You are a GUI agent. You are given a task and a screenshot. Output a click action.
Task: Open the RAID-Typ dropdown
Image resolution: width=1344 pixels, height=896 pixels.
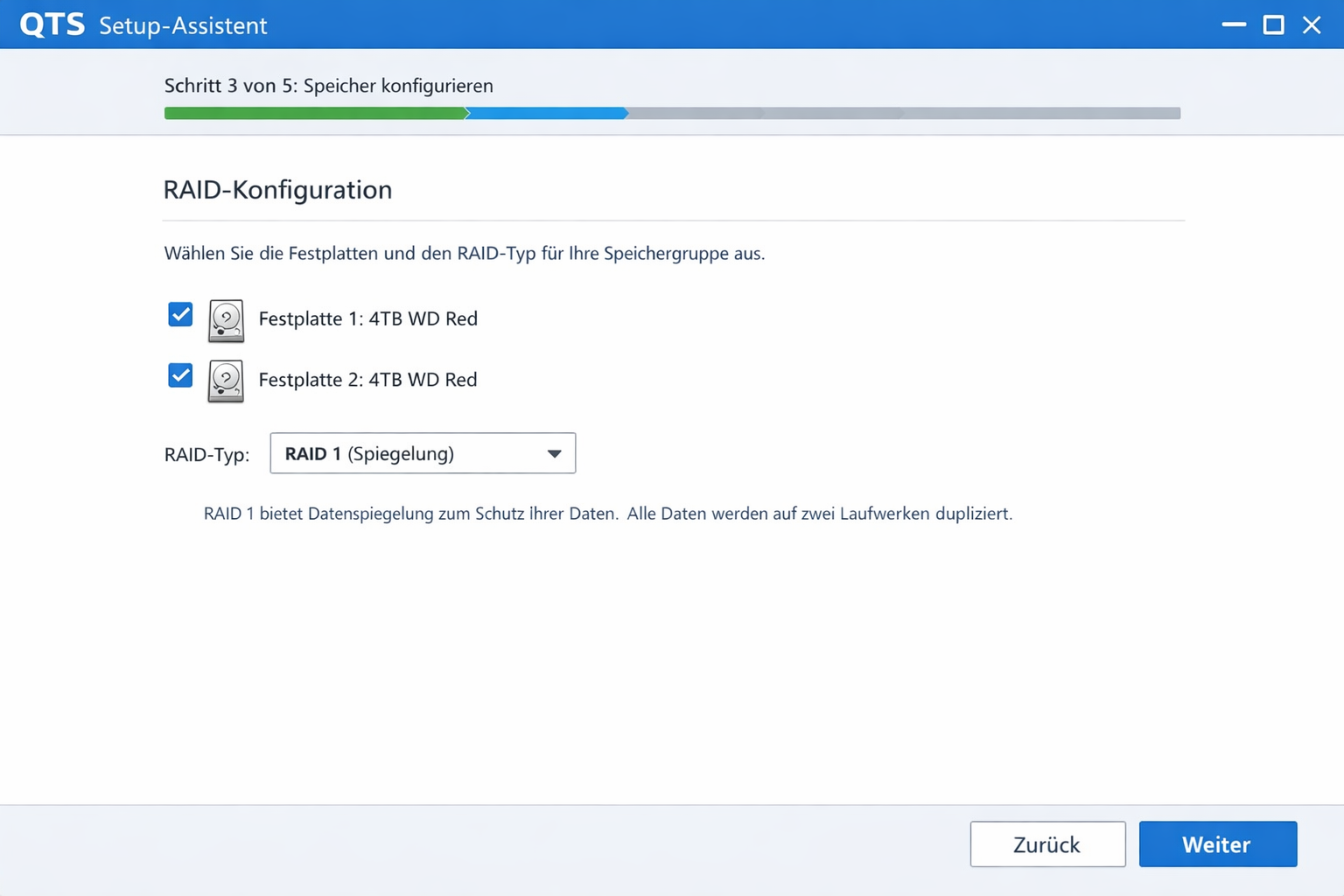tap(423, 453)
